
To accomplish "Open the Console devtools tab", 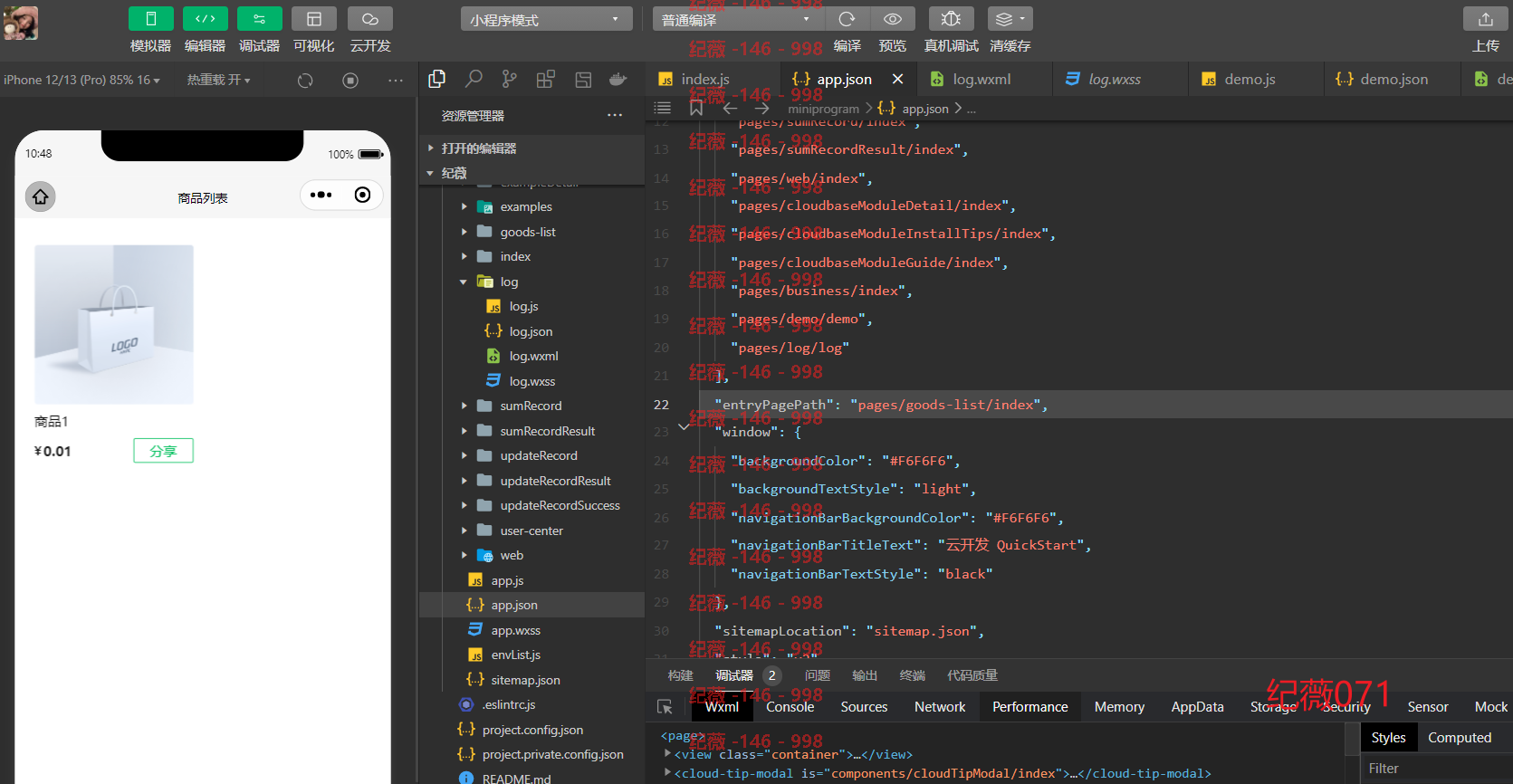I will click(790, 707).
